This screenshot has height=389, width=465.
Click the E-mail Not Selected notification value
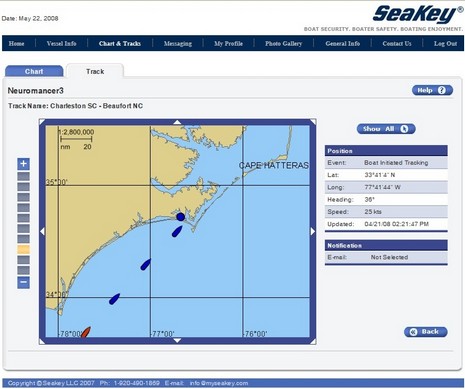(x=389, y=257)
